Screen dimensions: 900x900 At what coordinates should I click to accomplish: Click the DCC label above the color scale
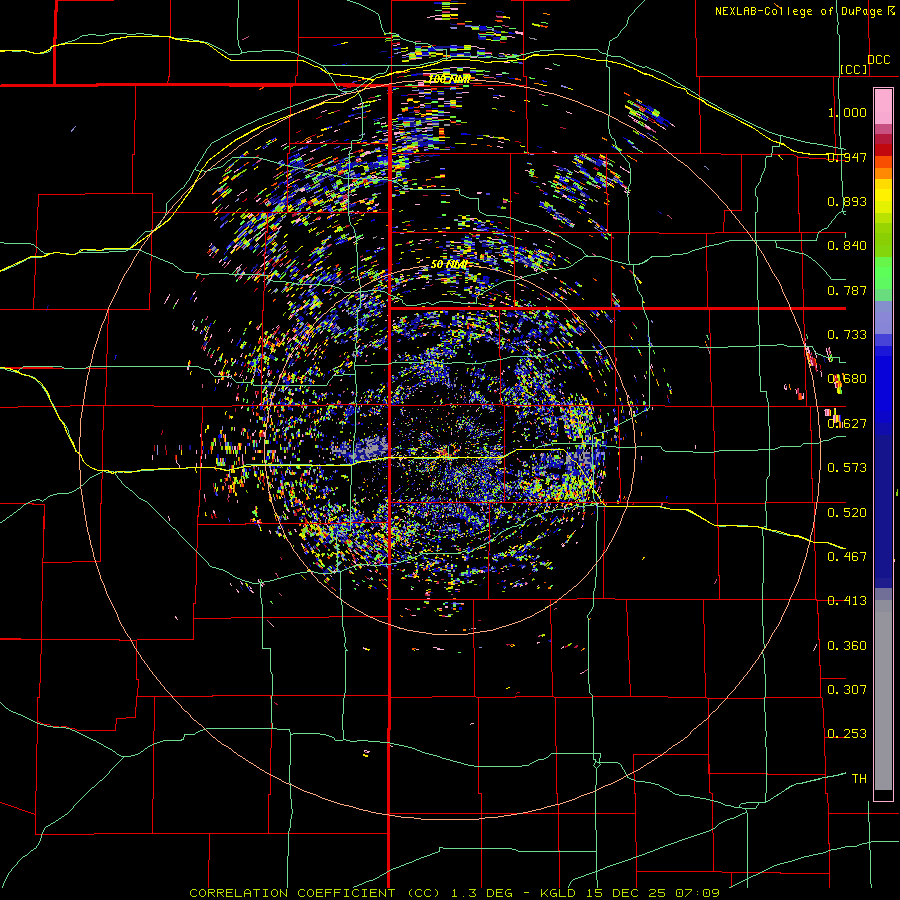[x=879, y=60]
